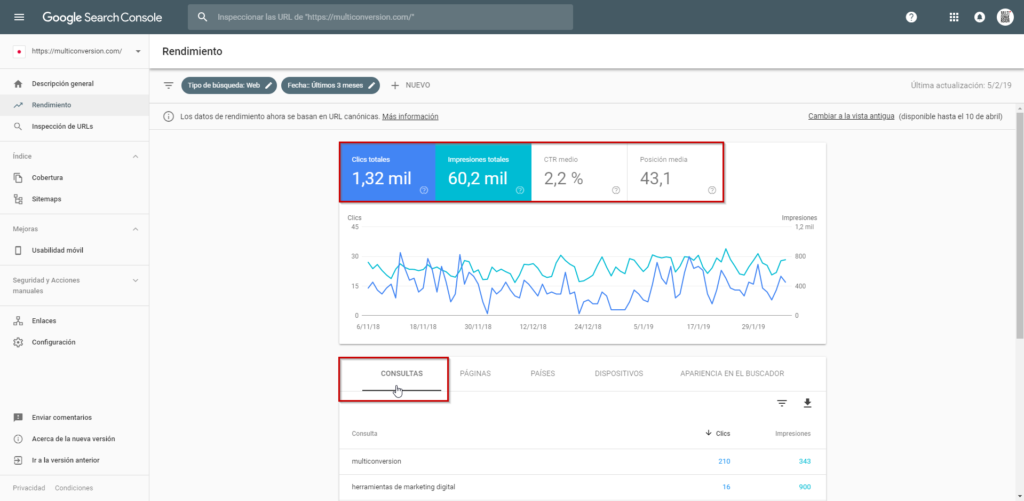The image size is (1024, 501).
Task: Switch to the DISPOSITIVOS tab
Action: (x=619, y=374)
